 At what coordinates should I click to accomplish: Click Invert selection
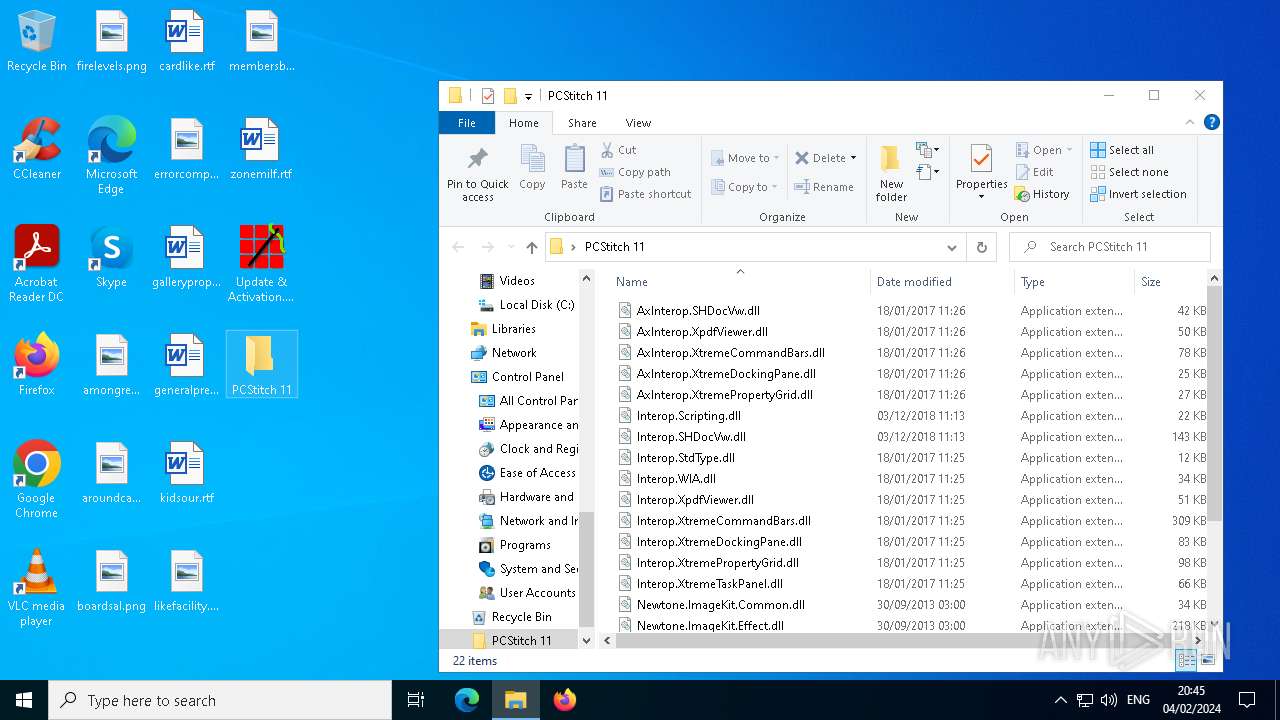(x=1138, y=194)
